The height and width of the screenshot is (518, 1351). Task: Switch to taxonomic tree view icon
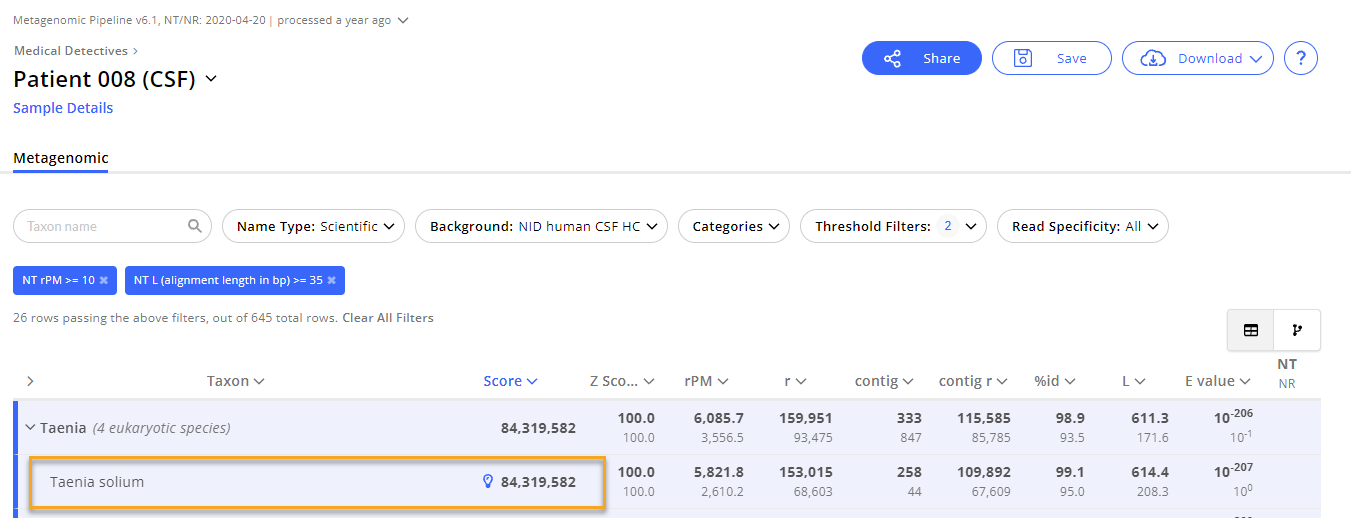click(x=1297, y=330)
